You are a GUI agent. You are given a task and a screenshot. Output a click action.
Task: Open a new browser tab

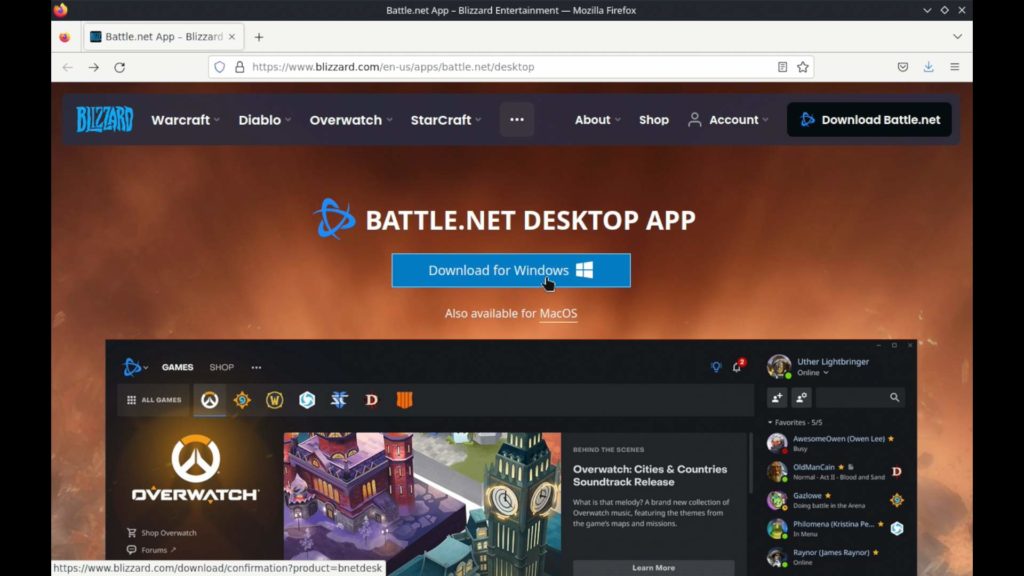point(259,37)
